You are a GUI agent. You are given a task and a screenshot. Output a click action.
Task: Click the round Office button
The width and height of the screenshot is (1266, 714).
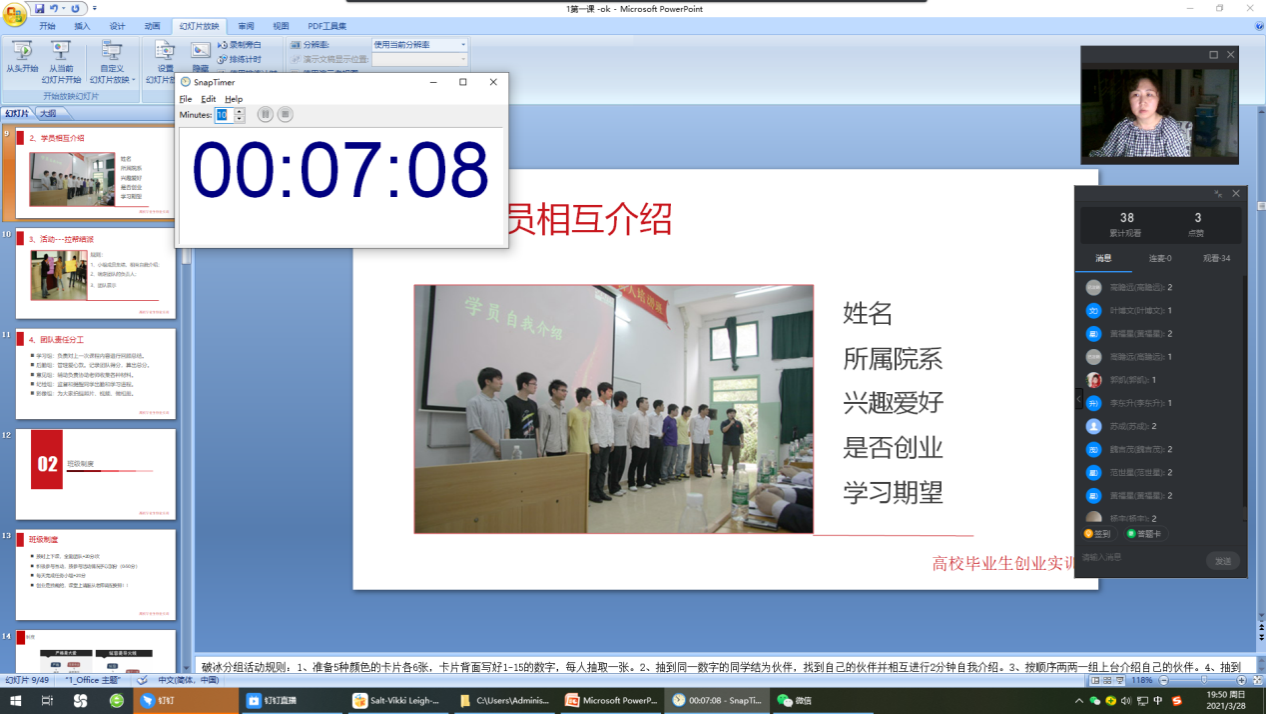(15, 16)
